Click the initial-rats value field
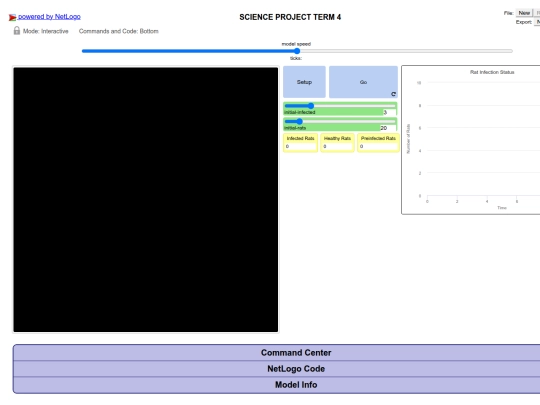Viewport: 540px width, 405px height. pos(388,128)
